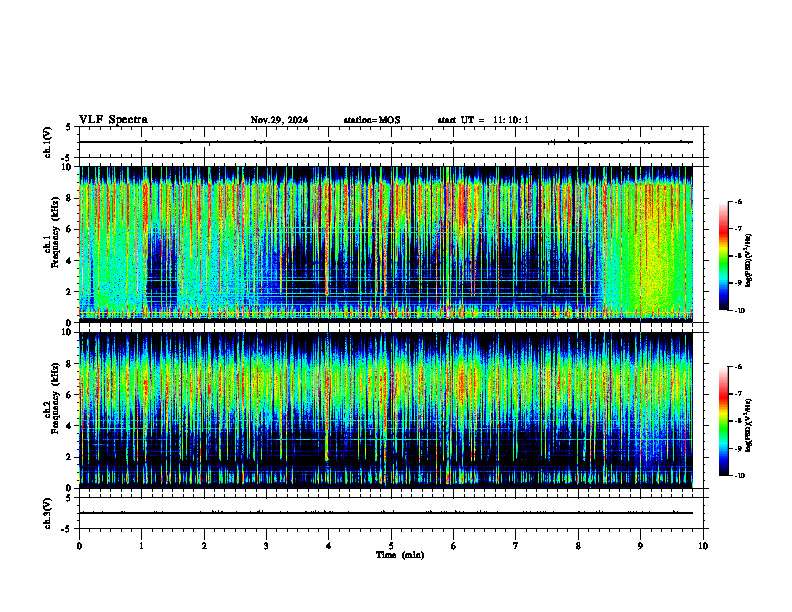
Task: Click the "ch.1(V)" waveform axis label
Action: tap(47, 142)
